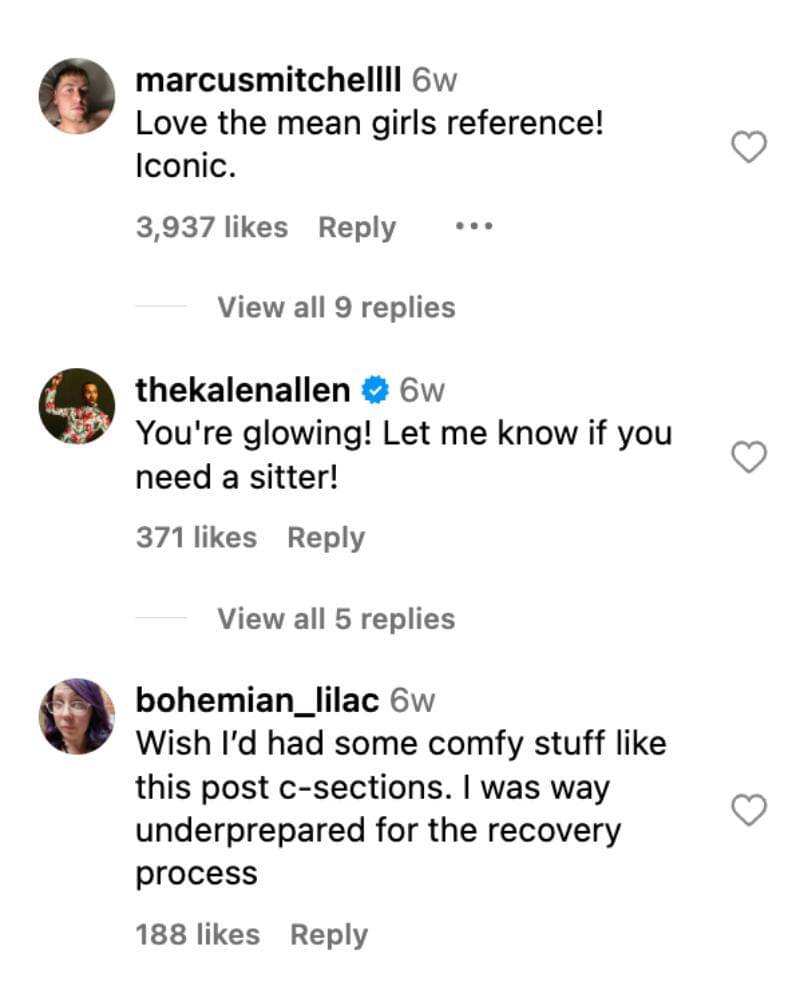Click the verified badge next to thekalenallen
This screenshot has width=800, height=999.
tap(374, 389)
